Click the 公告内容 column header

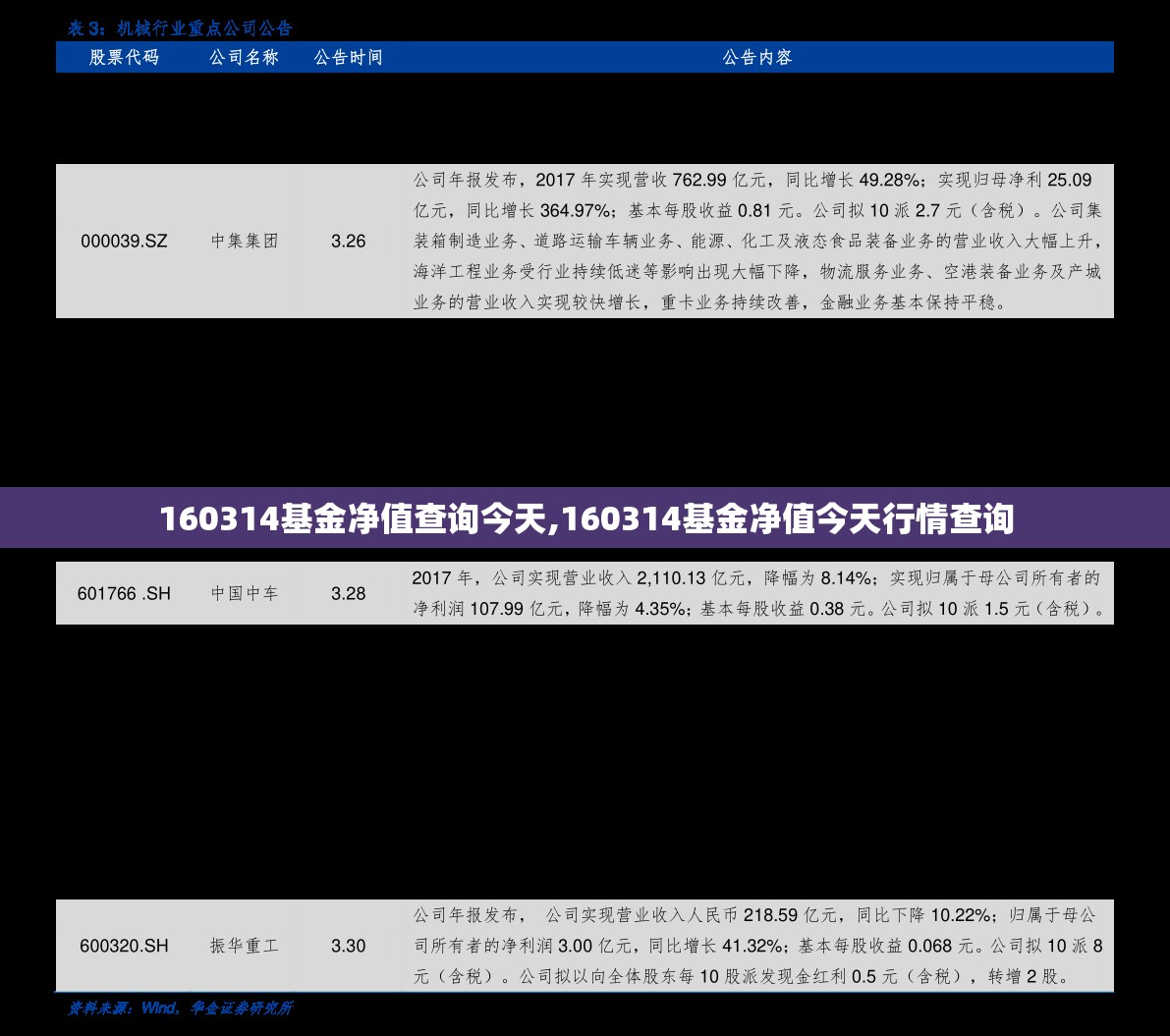coord(756,57)
